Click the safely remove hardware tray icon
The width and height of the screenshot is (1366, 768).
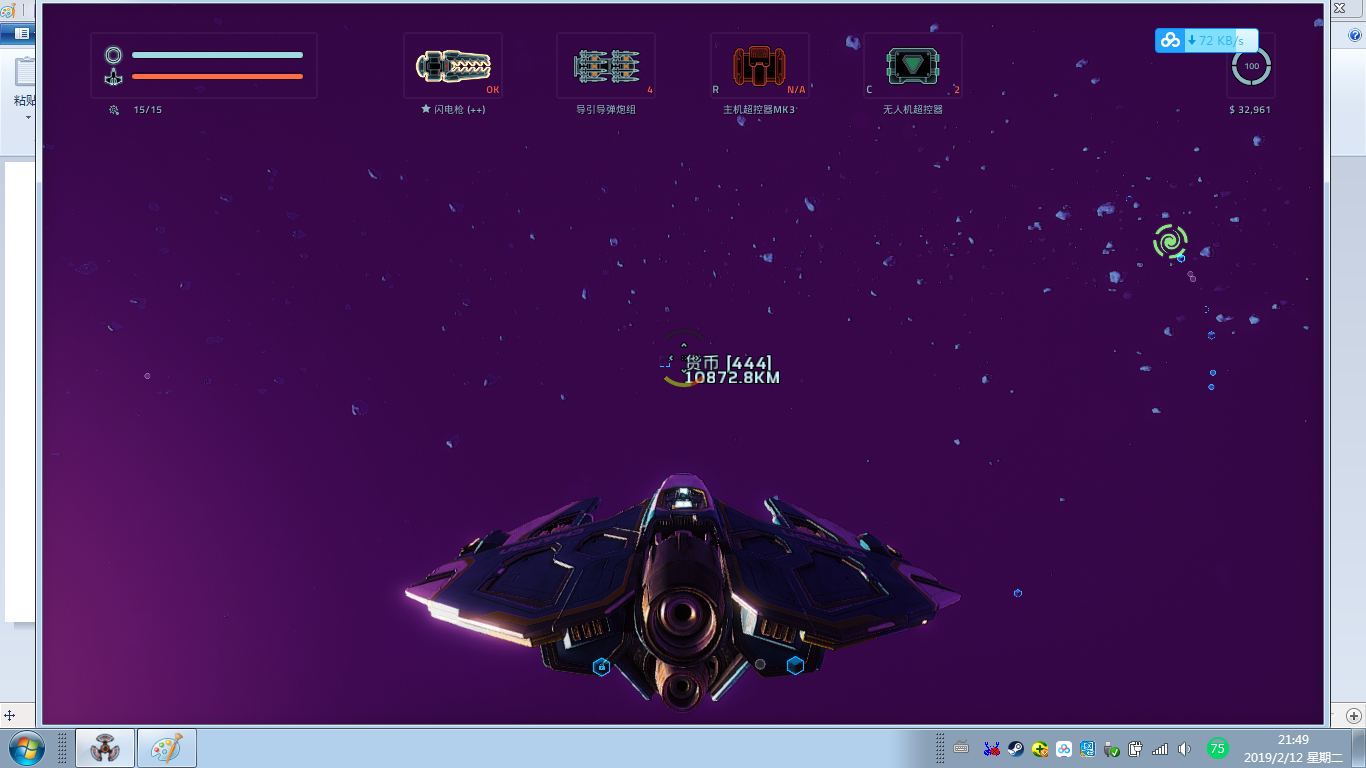1112,748
